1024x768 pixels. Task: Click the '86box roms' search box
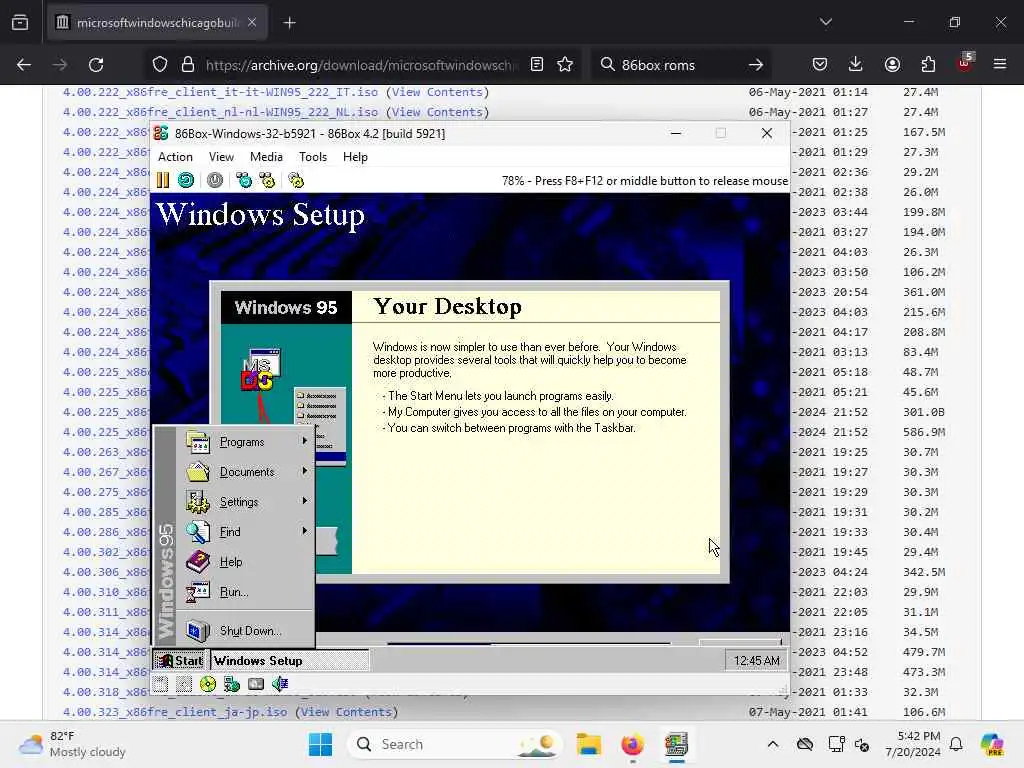[679, 65]
